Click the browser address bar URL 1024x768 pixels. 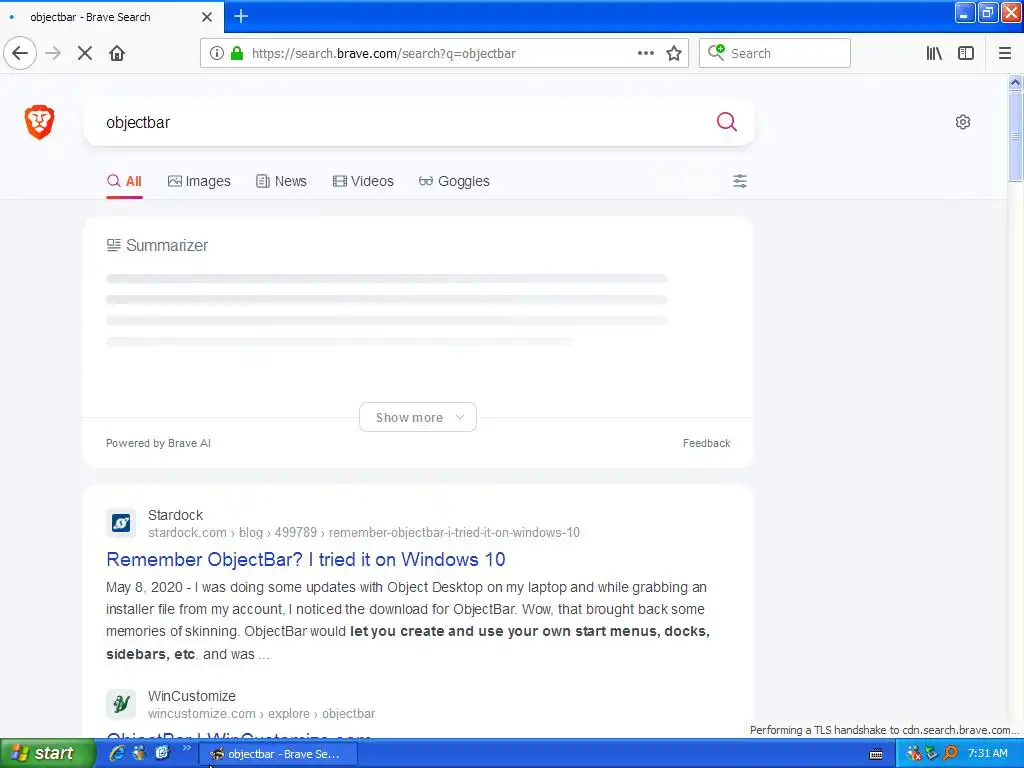(383, 54)
